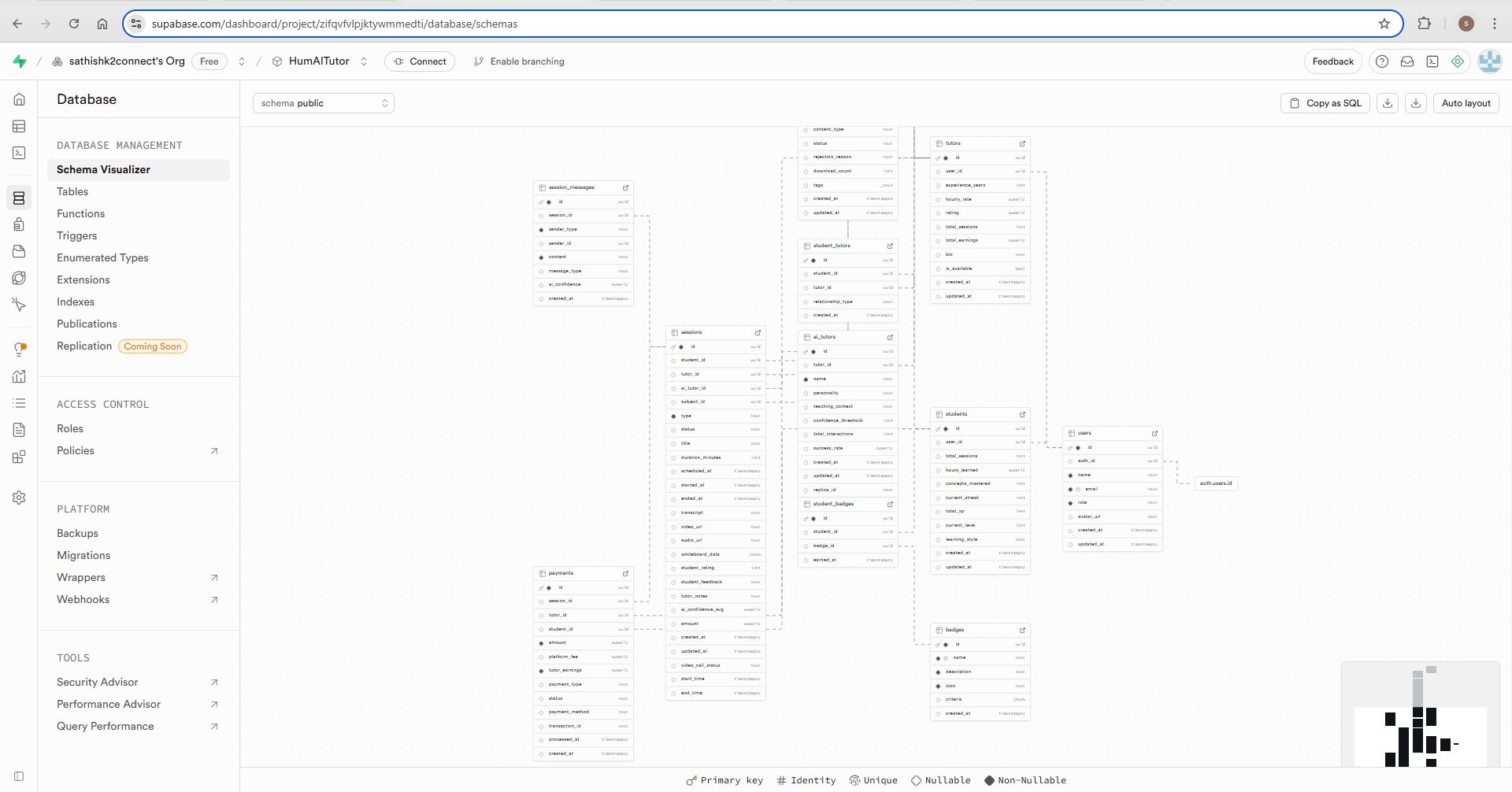Click the Copy as SQL button

point(1325,103)
